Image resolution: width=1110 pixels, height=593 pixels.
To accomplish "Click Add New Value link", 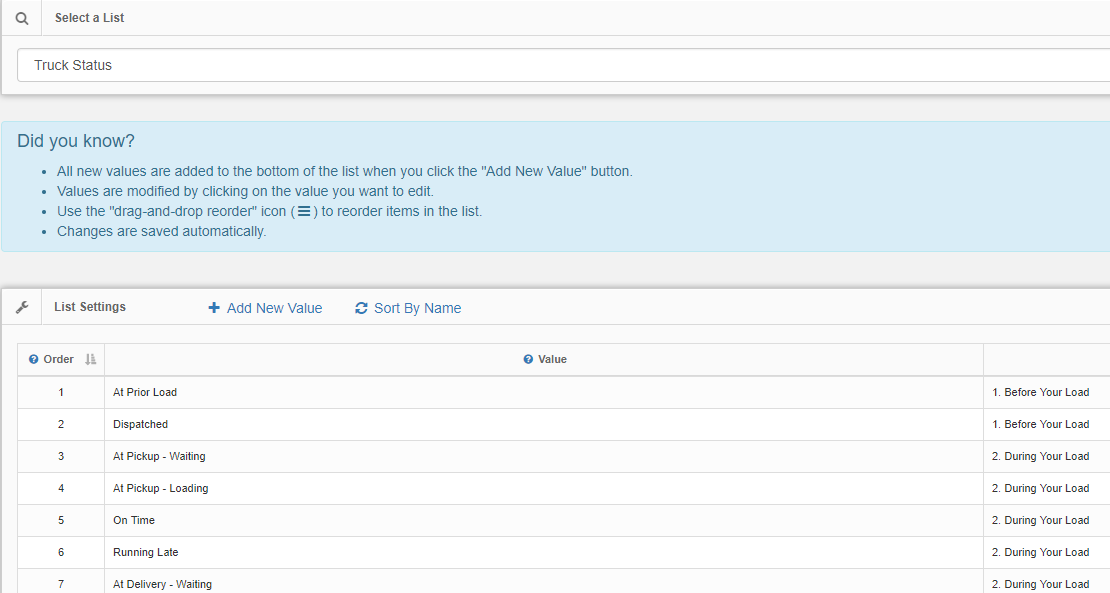I will coord(265,308).
